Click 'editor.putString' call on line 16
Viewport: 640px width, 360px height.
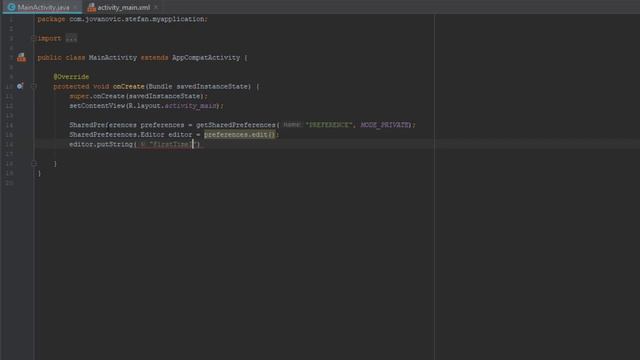(101, 144)
